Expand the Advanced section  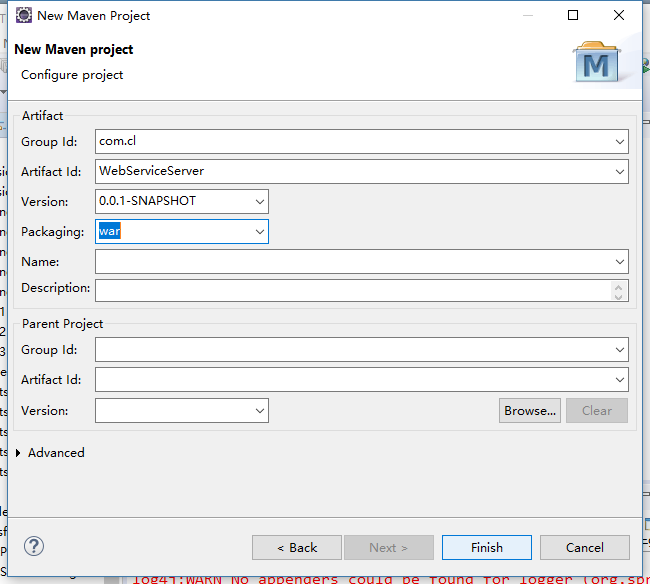point(18,453)
